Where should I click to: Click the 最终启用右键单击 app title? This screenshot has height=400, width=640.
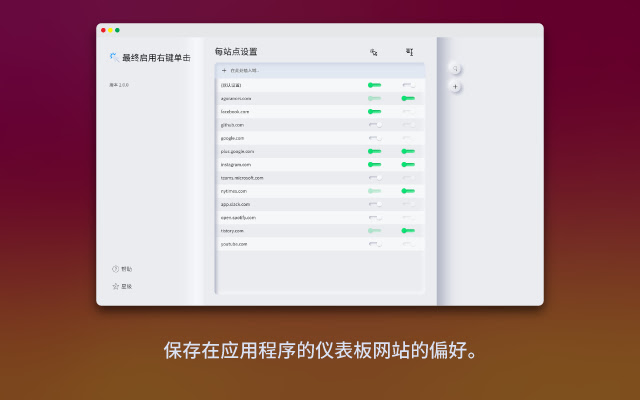(x=156, y=58)
